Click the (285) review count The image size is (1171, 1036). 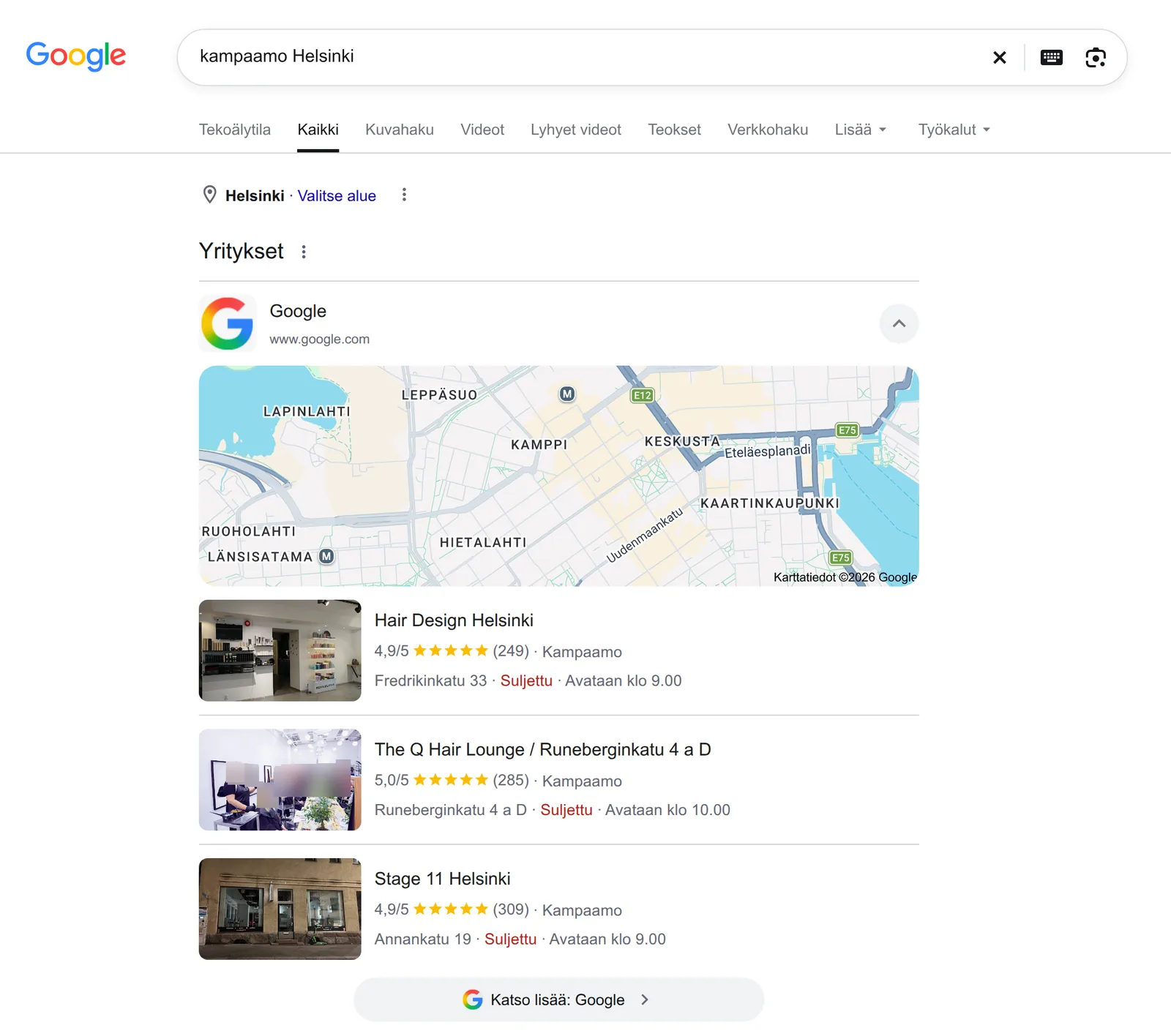511,780
